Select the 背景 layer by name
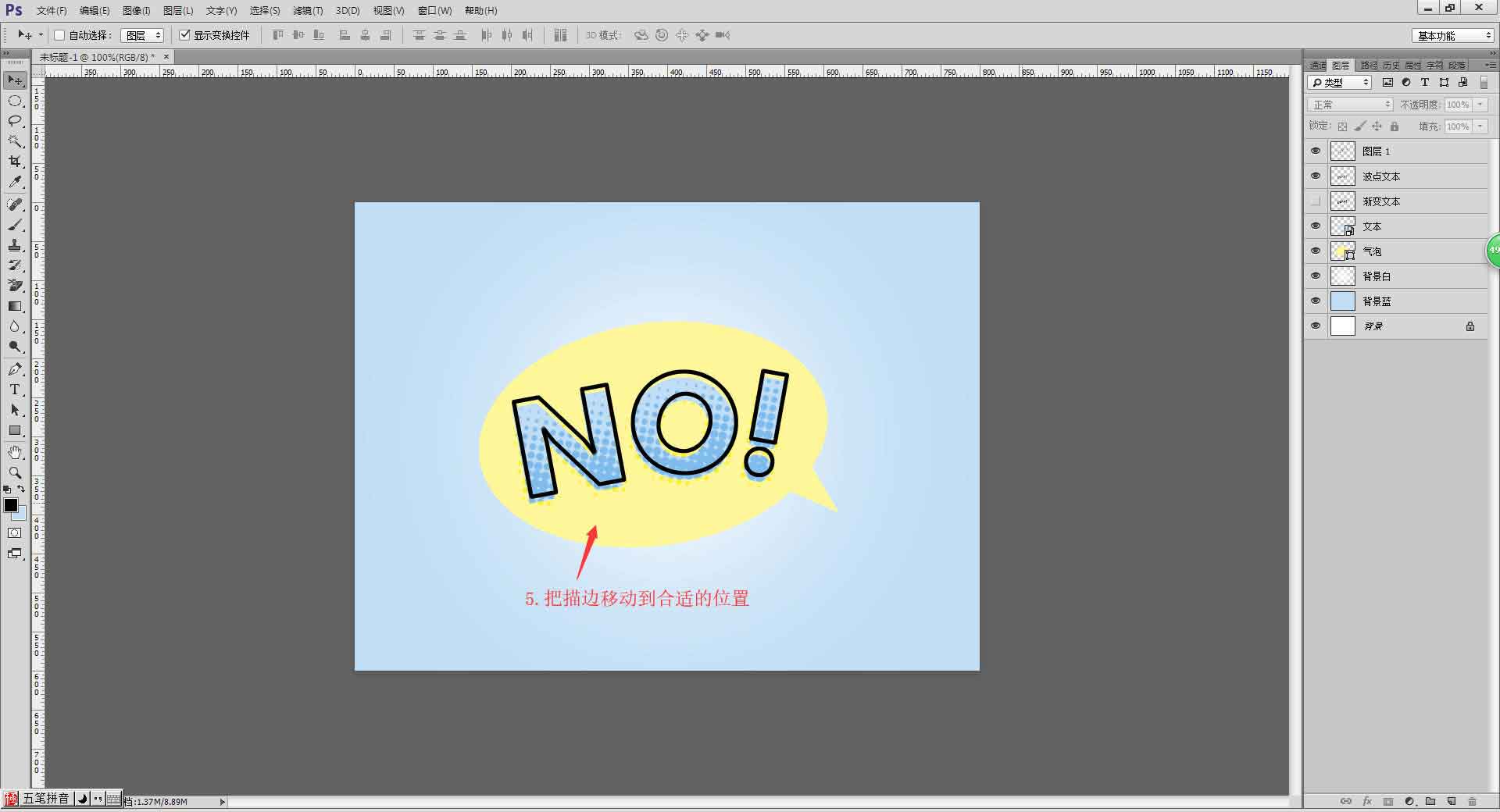 coord(1373,326)
